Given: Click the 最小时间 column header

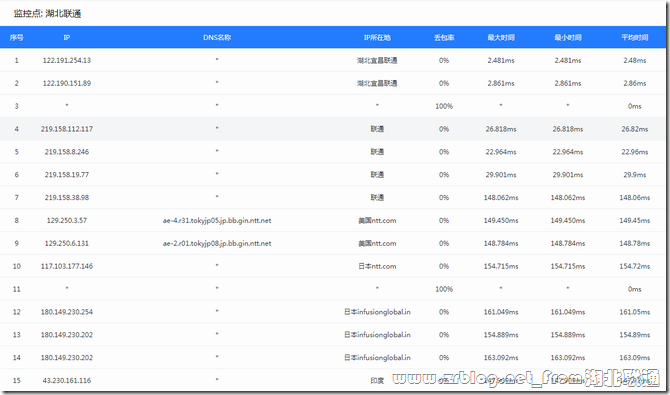Looking at the screenshot, I should [568, 38].
